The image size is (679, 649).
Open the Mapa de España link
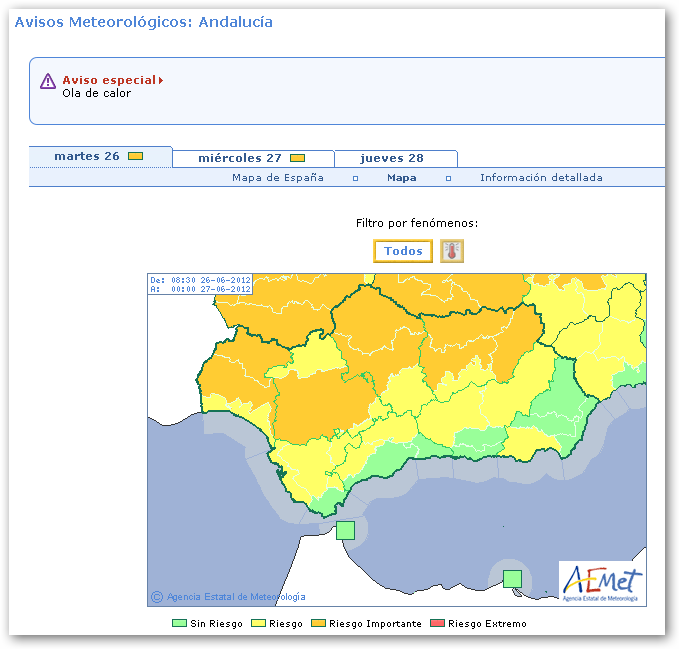pos(278,178)
